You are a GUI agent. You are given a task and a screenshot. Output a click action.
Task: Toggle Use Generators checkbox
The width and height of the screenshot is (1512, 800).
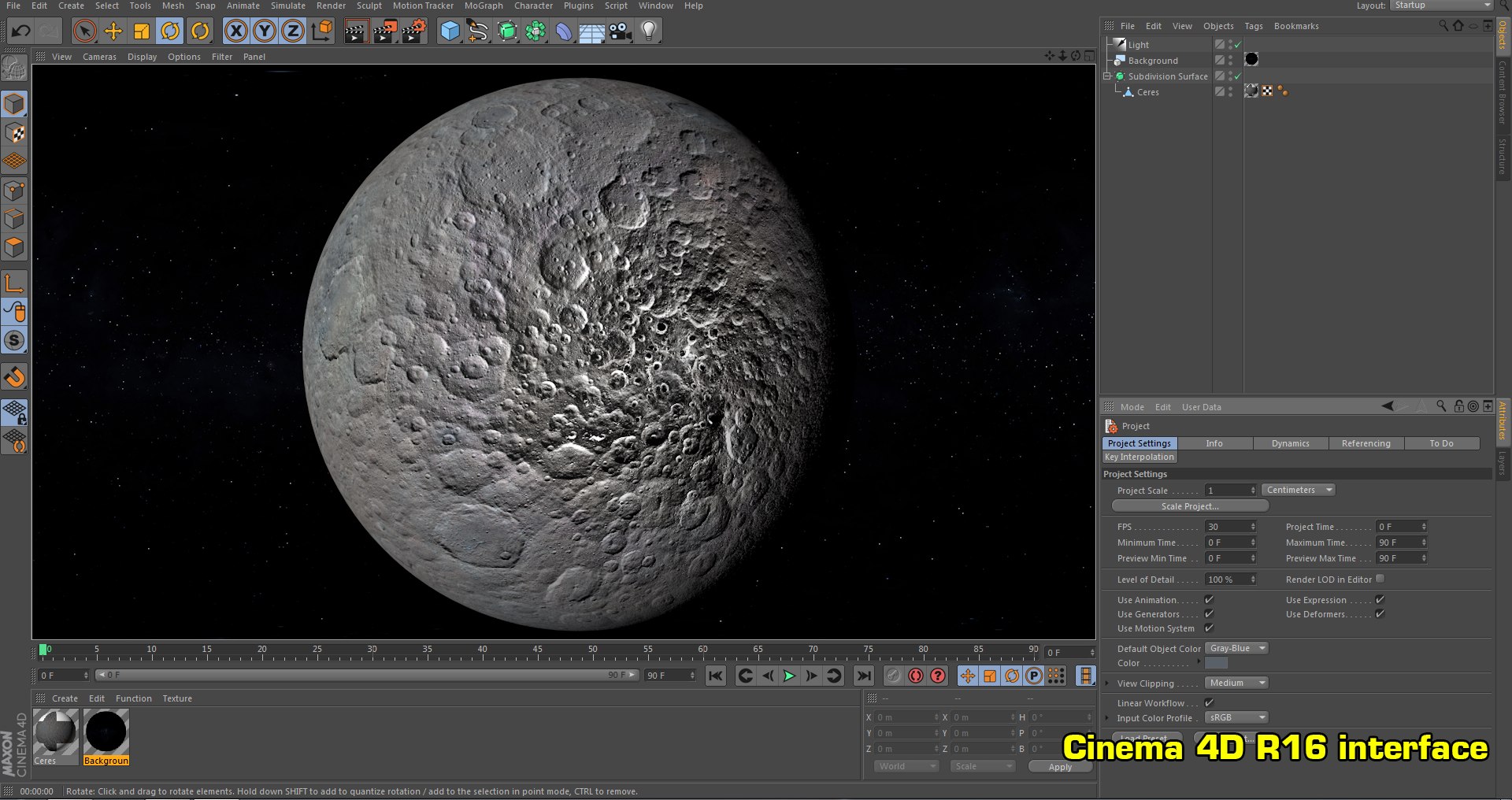pos(1209,614)
